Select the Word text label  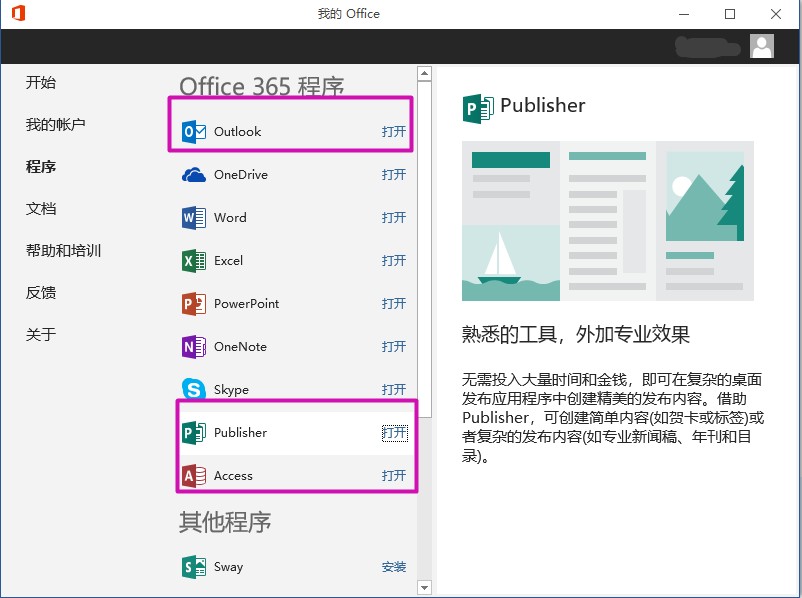click(x=230, y=217)
